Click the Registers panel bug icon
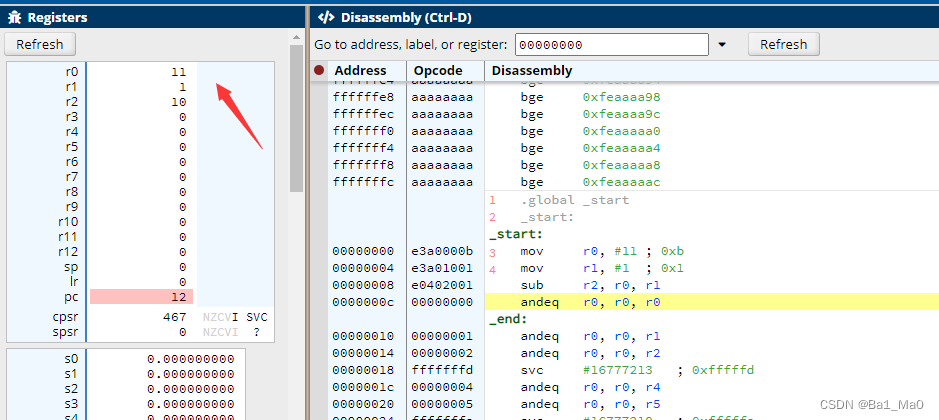The image size is (939, 420). pyautogui.click(x=14, y=17)
